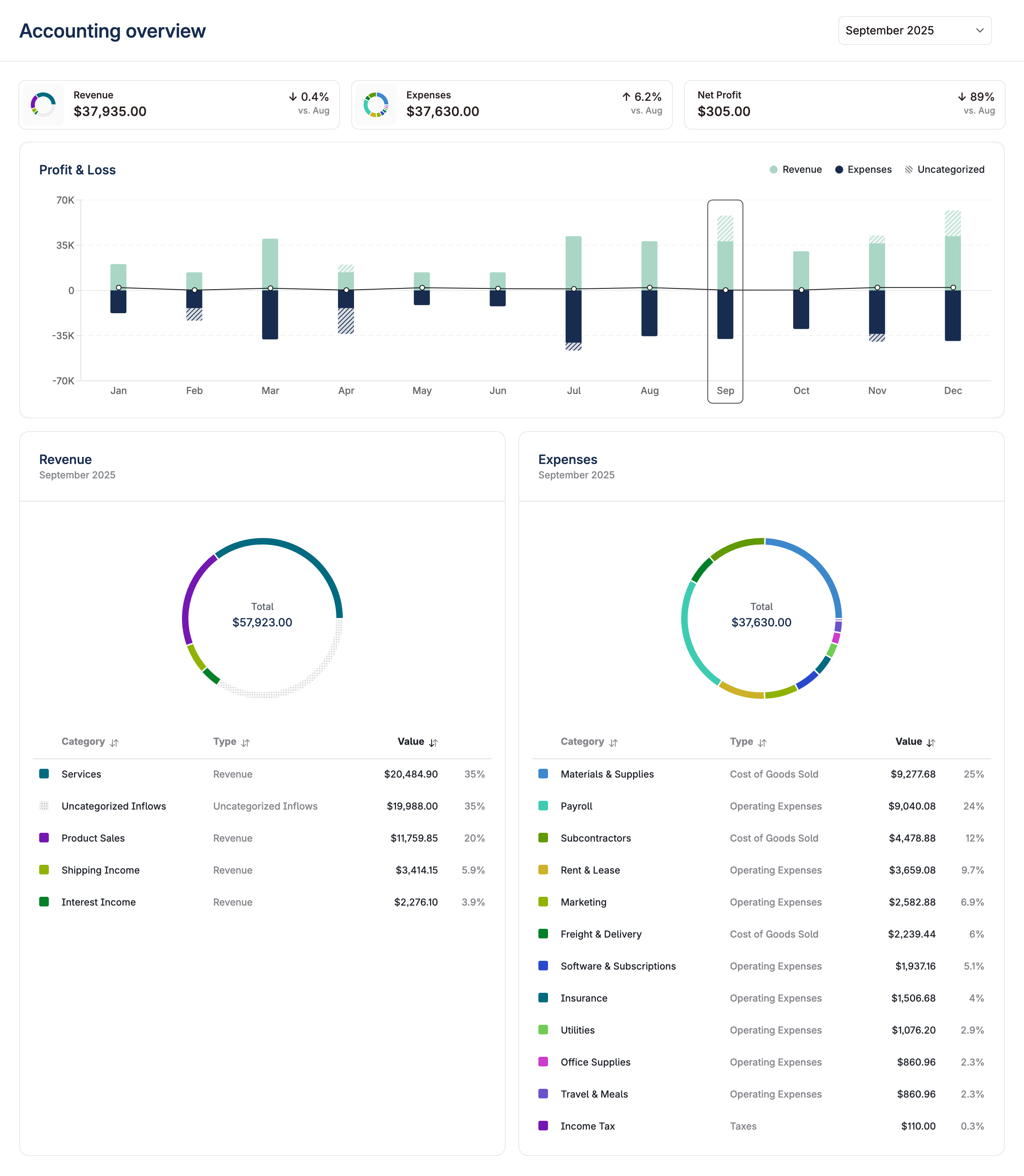Click the $20,484.90 value
The width and height of the screenshot is (1024, 1176).
411,774
